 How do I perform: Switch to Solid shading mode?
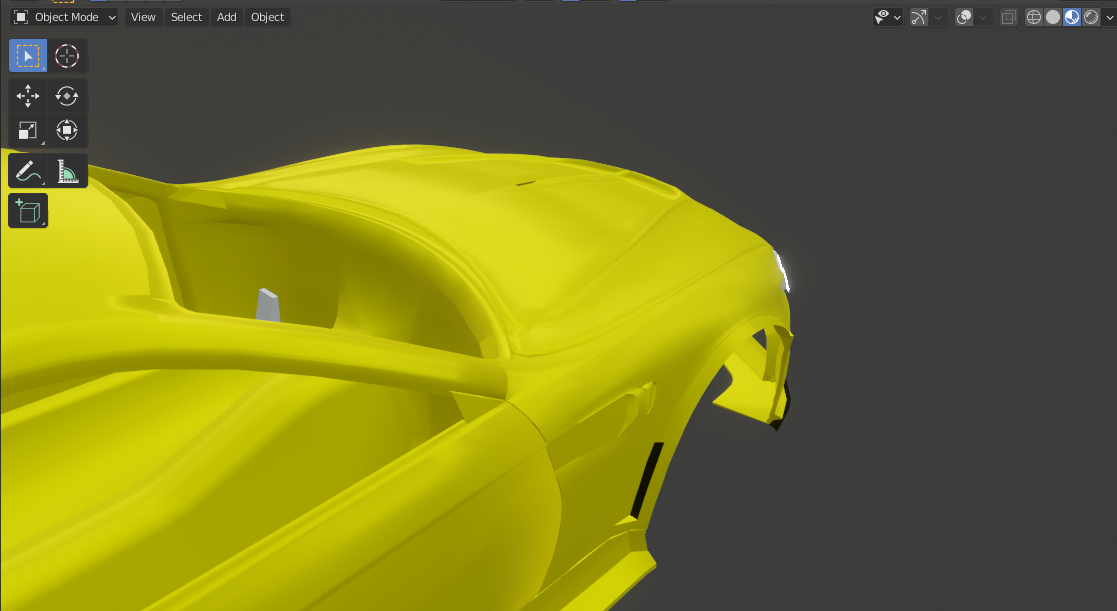click(x=1053, y=17)
